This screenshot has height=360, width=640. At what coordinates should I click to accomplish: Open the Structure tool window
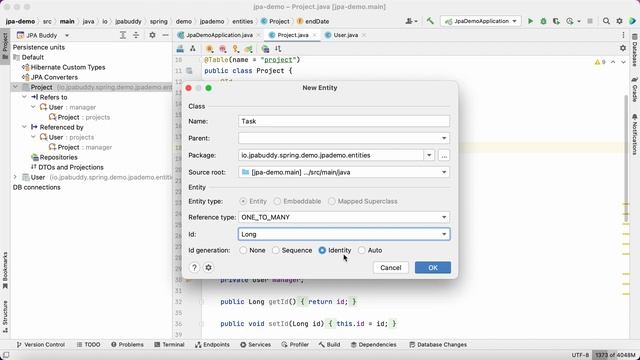(5, 316)
